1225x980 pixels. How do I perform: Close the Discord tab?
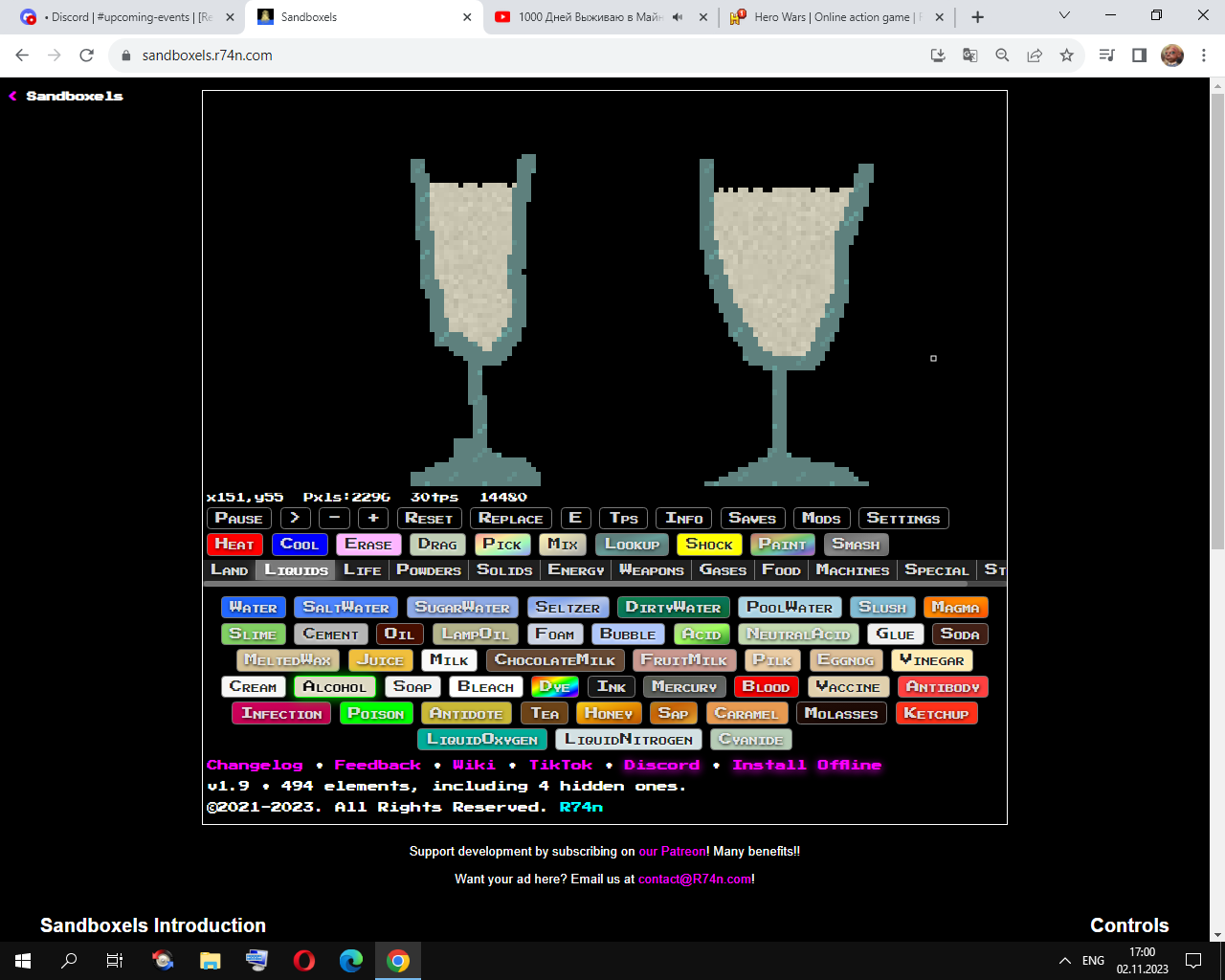coord(230,17)
